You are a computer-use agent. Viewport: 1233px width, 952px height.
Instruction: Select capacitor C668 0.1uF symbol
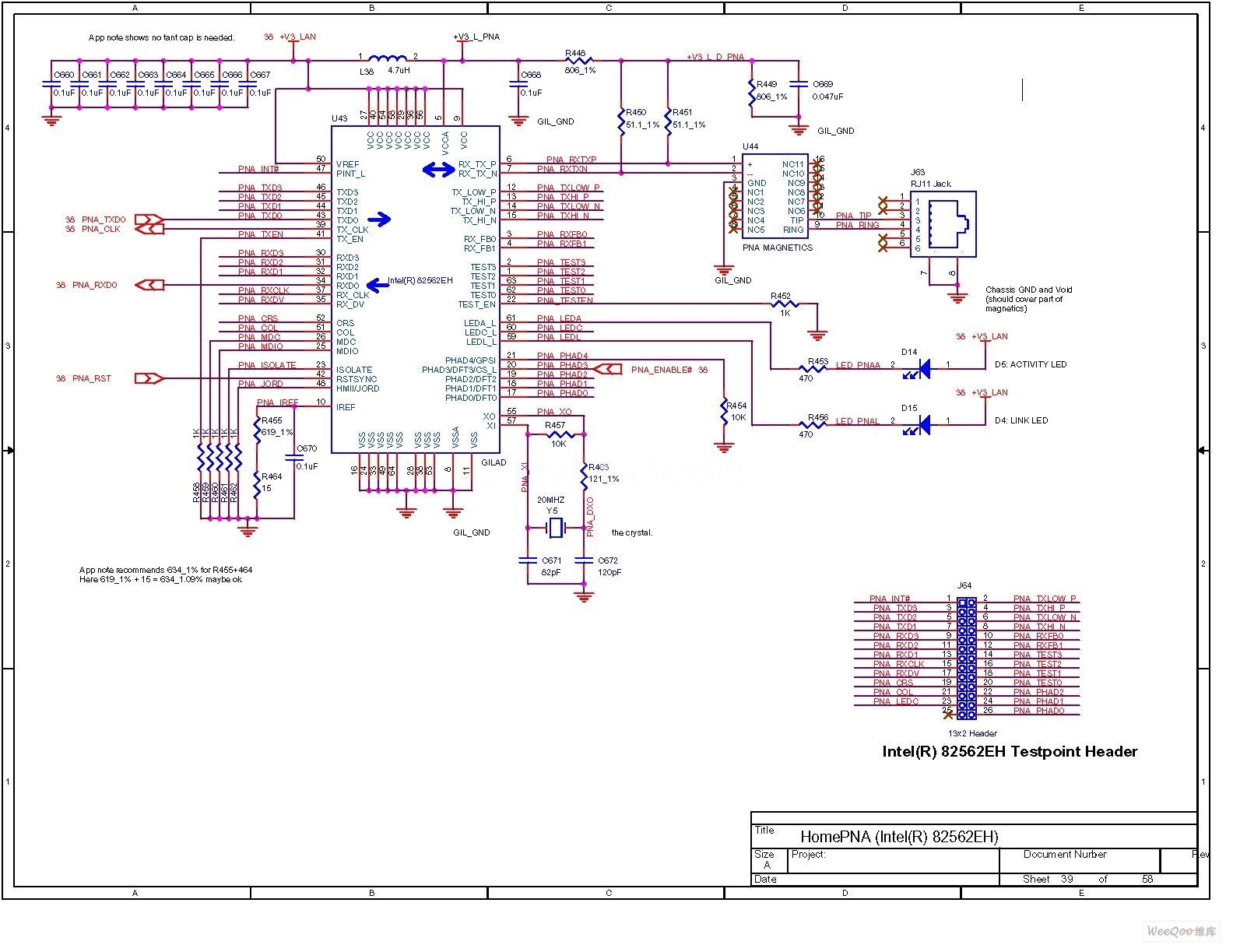tap(518, 83)
